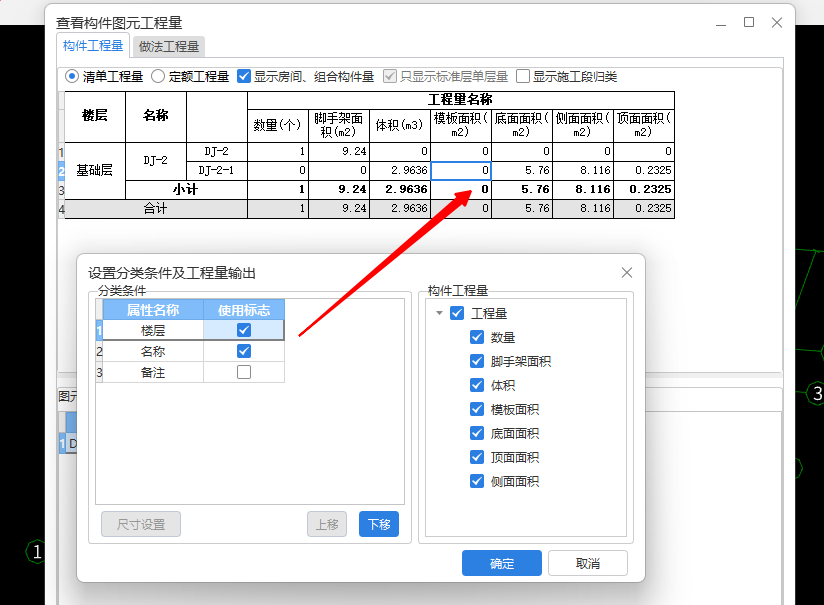This screenshot has width=824, height=605.
Task: Click the 尺寸设置 button
Action: coord(141,524)
